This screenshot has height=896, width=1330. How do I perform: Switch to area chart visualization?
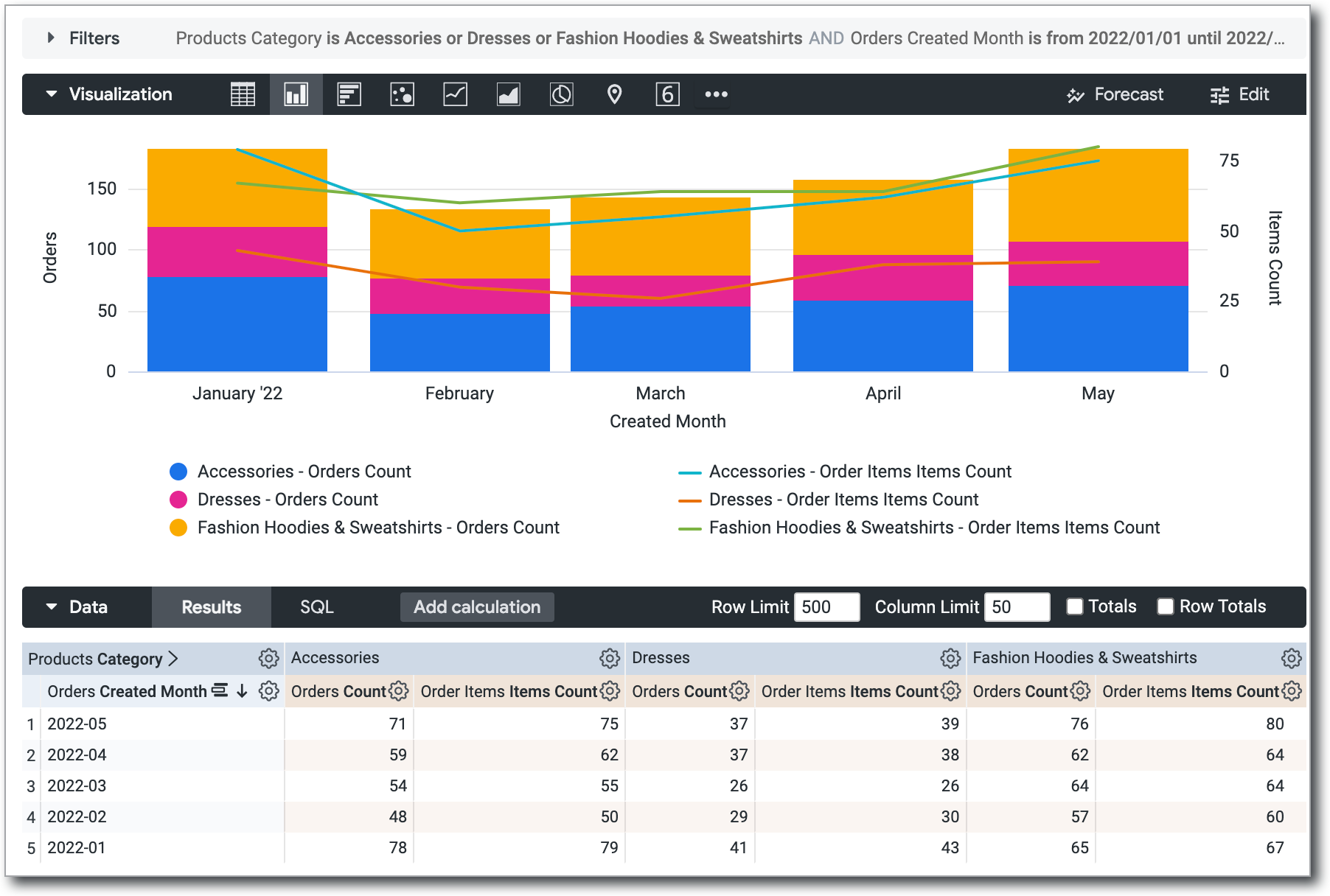click(508, 94)
